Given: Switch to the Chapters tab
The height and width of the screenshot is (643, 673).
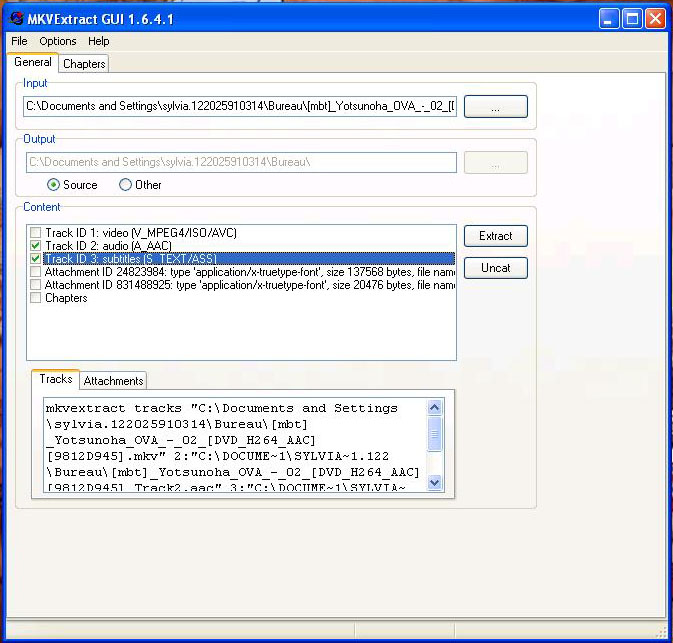Looking at the screenshot, I should click(84, 63).
